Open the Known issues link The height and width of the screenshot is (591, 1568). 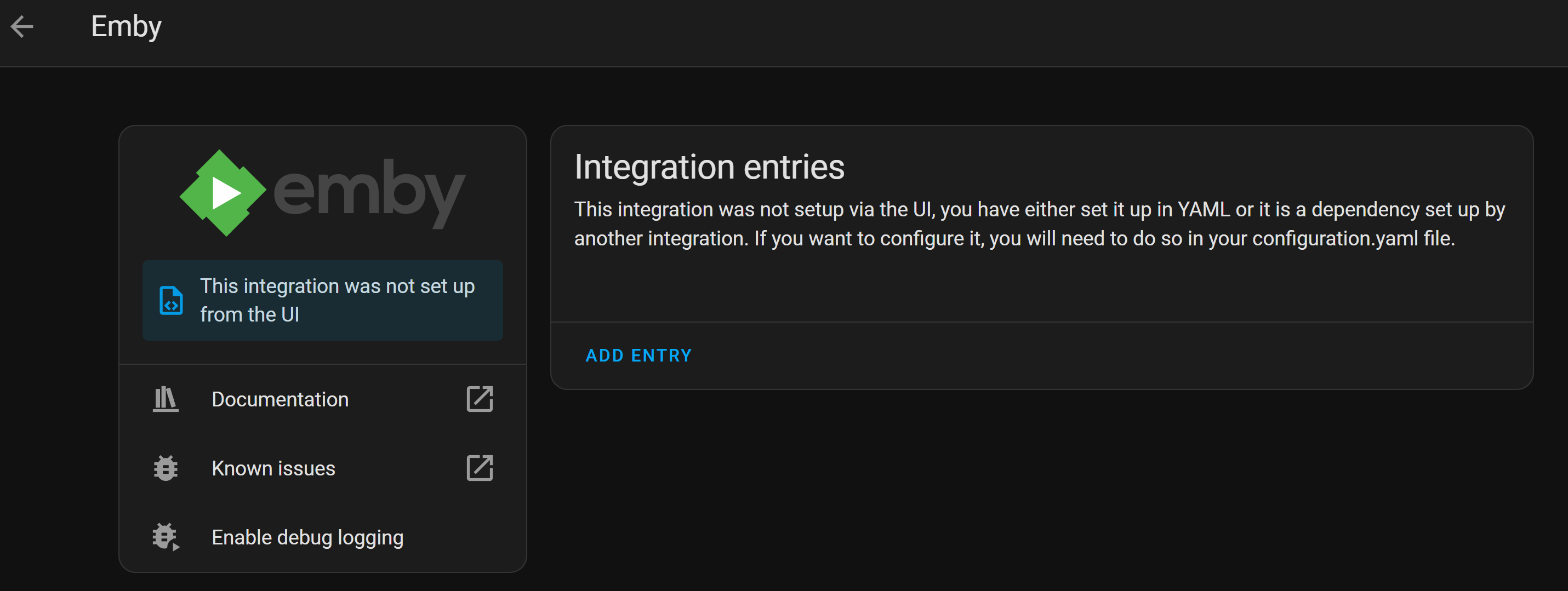click(273, 468)
